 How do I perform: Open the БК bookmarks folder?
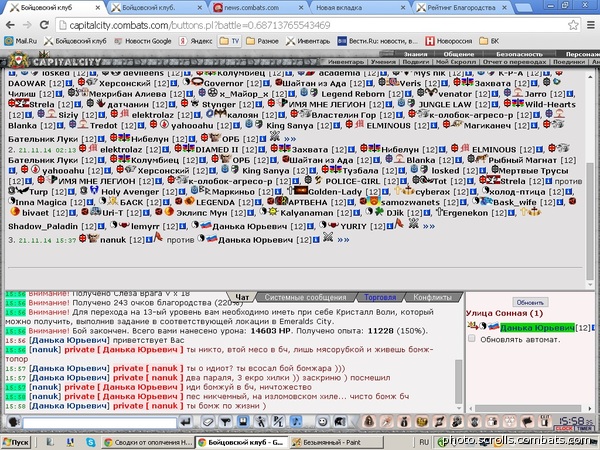click(x=490, y=41)
